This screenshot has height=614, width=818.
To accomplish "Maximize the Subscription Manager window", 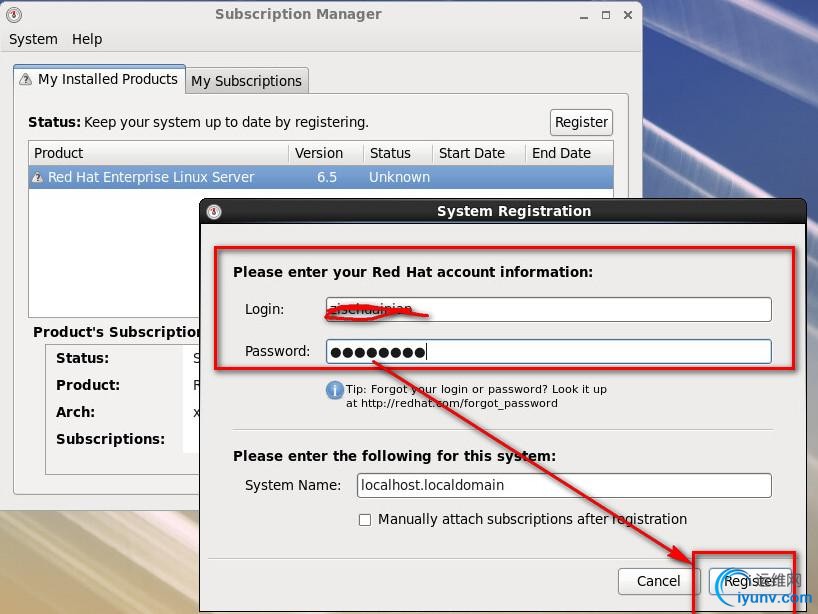I will point(606,15).
